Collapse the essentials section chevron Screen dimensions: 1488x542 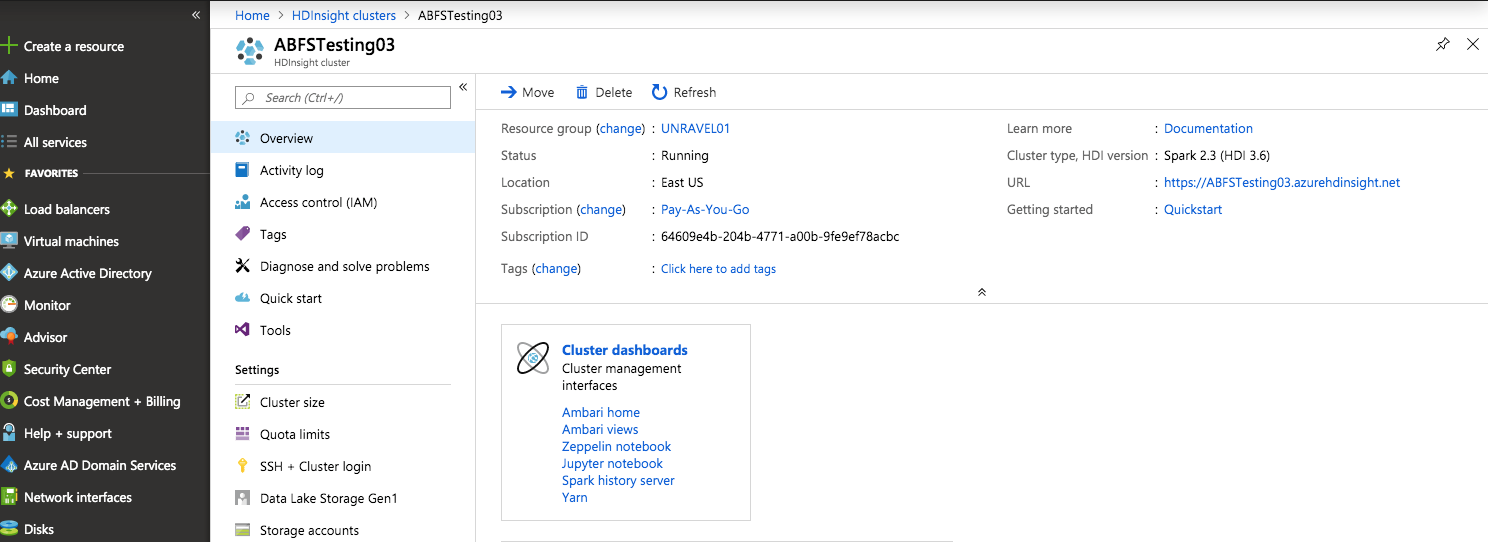coord(982,292)
